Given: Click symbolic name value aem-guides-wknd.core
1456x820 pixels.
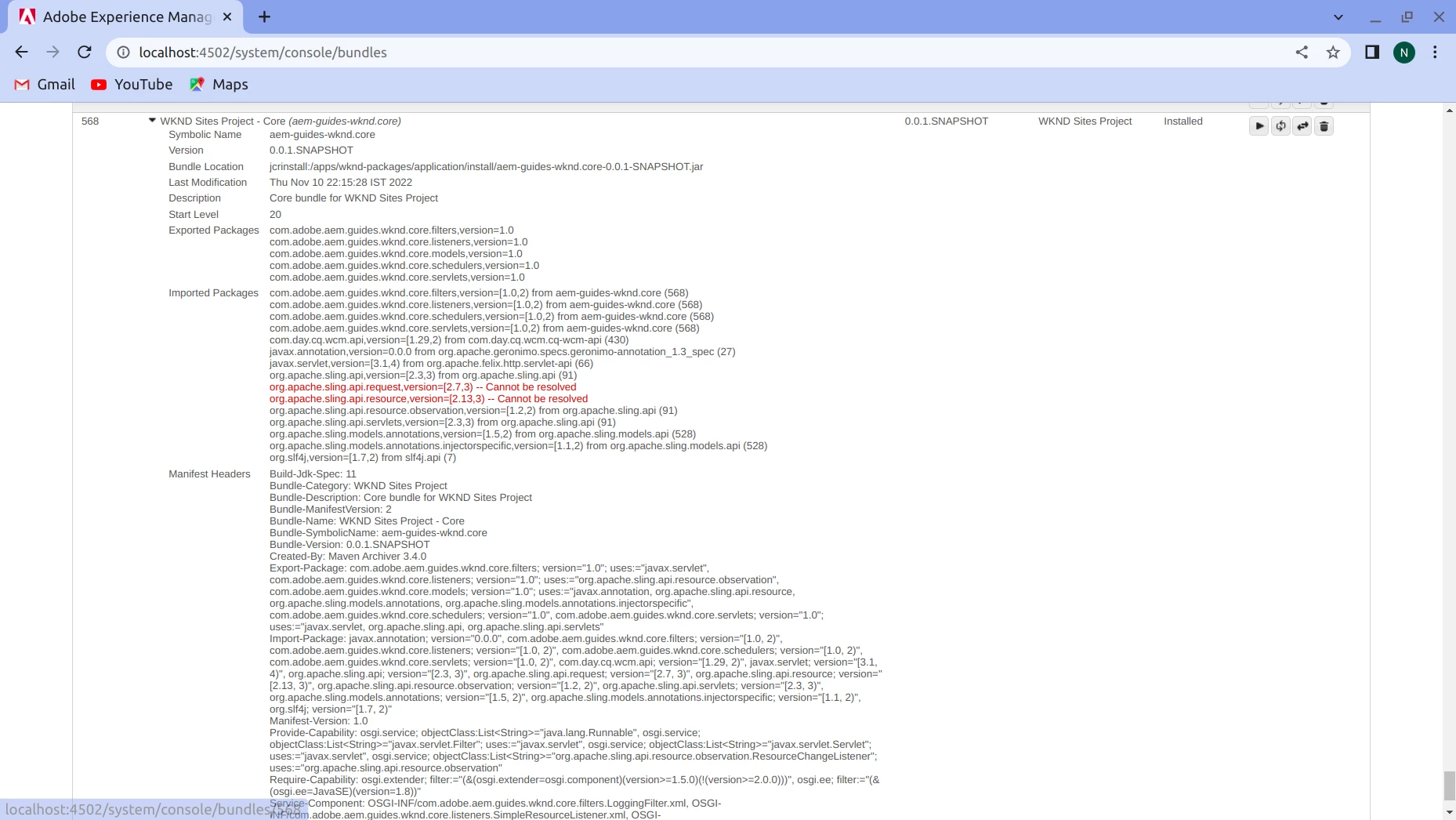Looking at the screenshot, I should click(x=322, y=135).
